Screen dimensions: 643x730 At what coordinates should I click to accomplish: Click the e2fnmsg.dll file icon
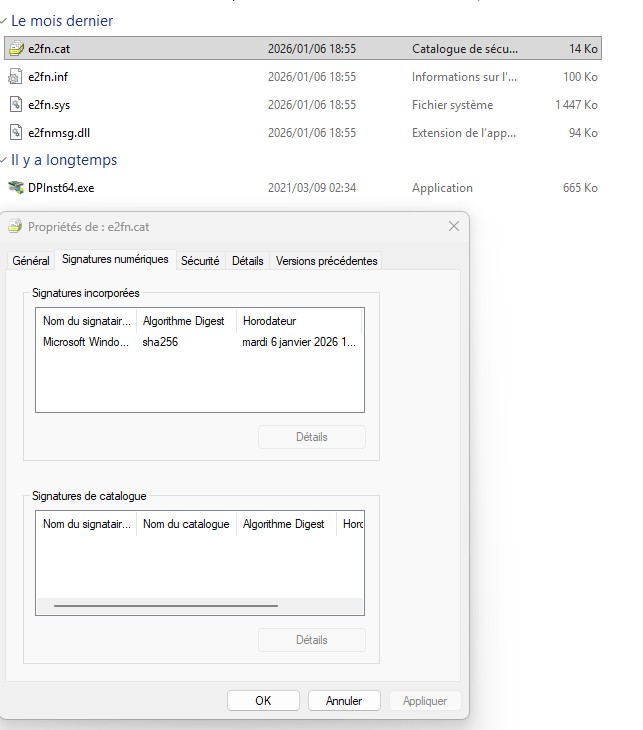coord(16,133)
